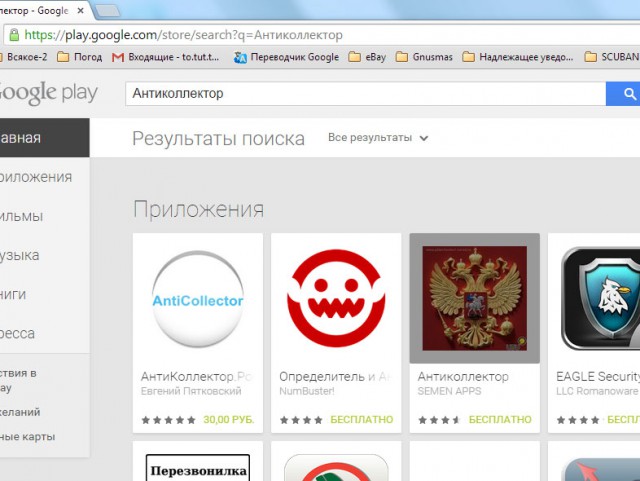Click the secure padlock icon in address bar
Screen dimensions: 640x481
click(x=14, y=35)
